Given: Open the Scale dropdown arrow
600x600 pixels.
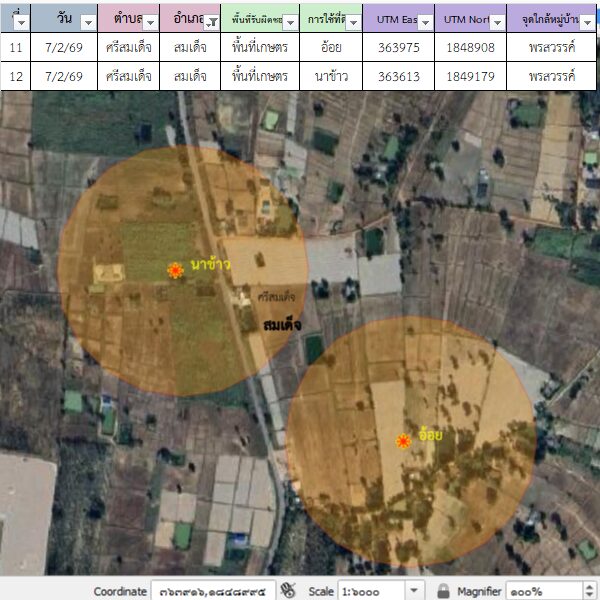Looking at the screenshot, I should click(x=416, y=591).
